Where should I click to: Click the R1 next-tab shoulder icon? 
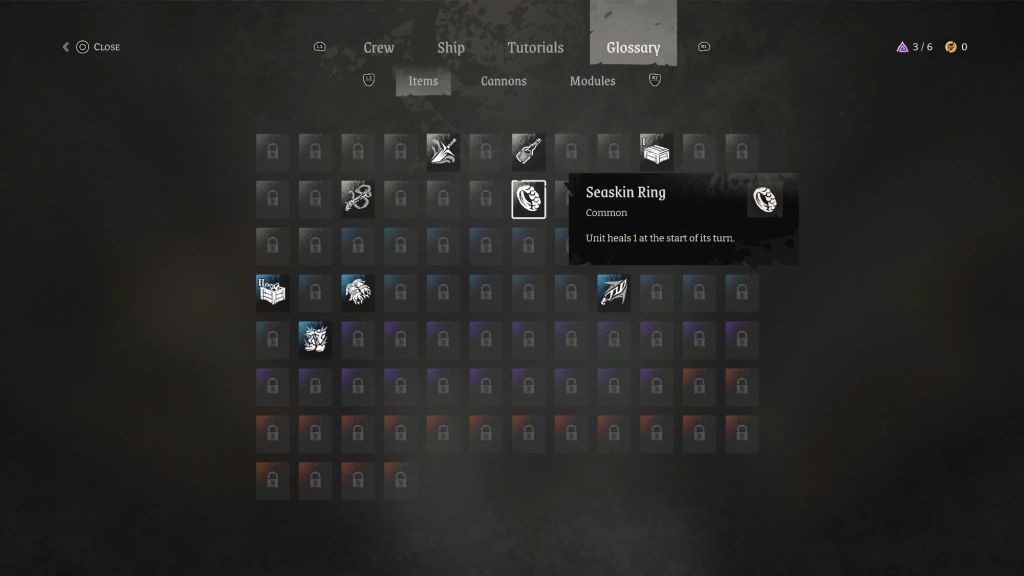(703, 47)
